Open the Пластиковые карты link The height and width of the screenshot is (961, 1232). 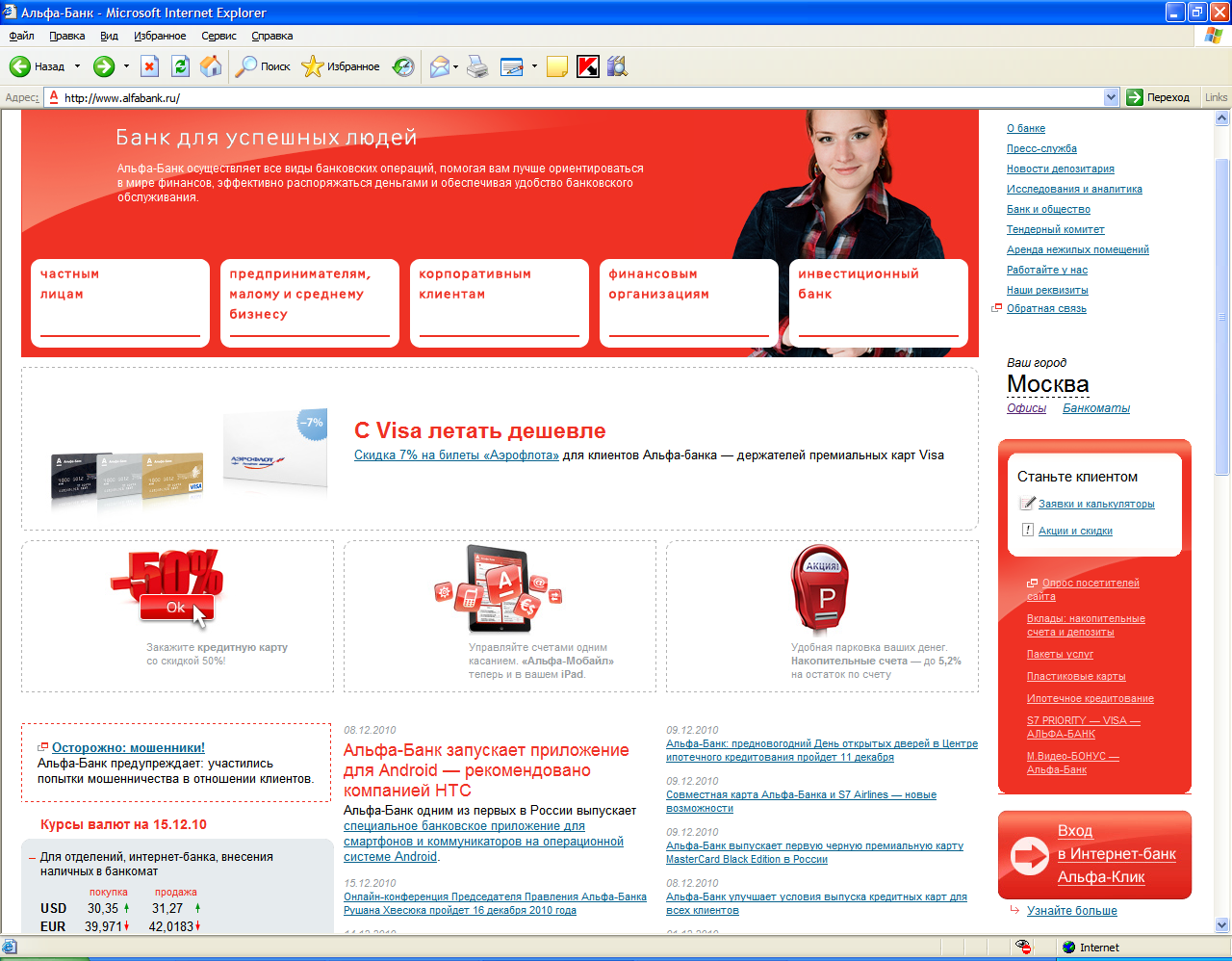click(x=1076, y=676)
